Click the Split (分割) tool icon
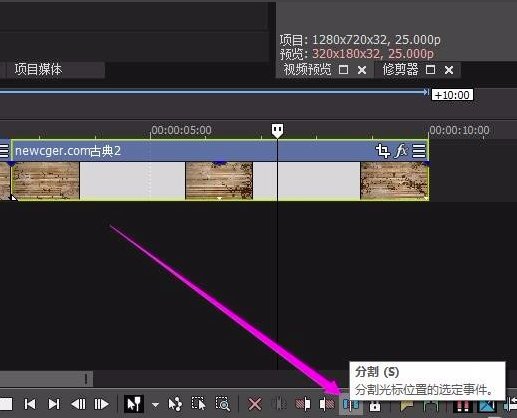Screen dimensions: 517x418 351,405
